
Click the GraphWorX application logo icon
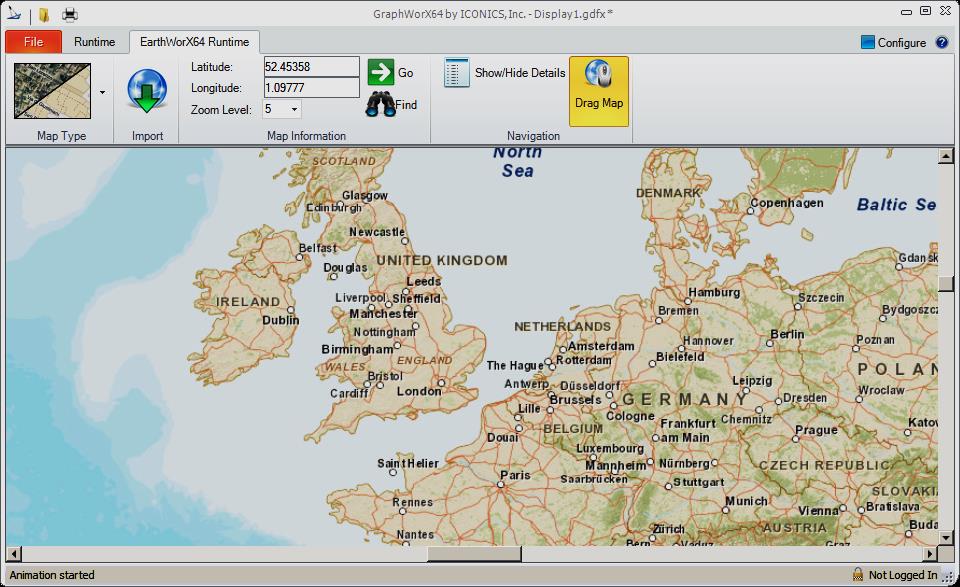coord(13,13)
